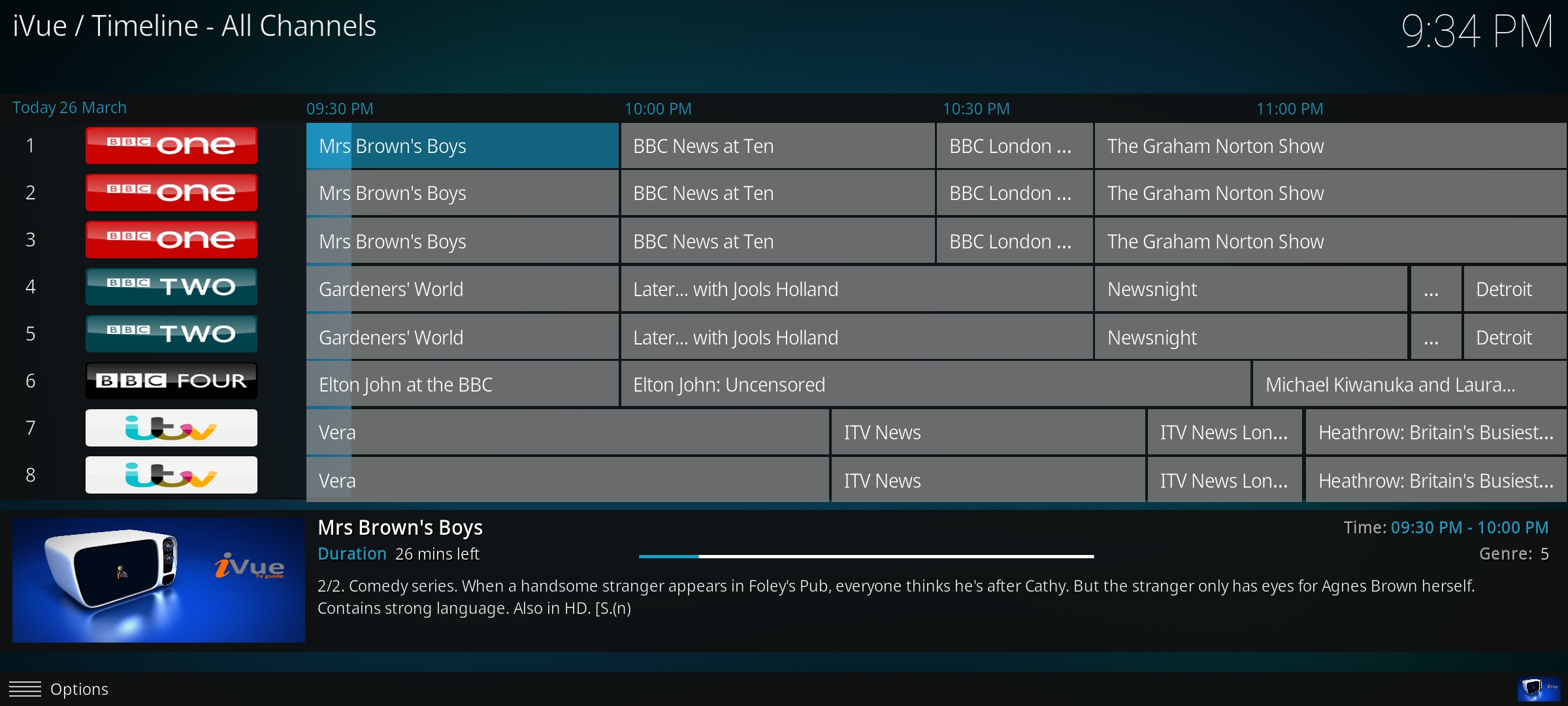The image size is (1568, 706).
Task: Click the comedy series description text
Action: (896, 597)
